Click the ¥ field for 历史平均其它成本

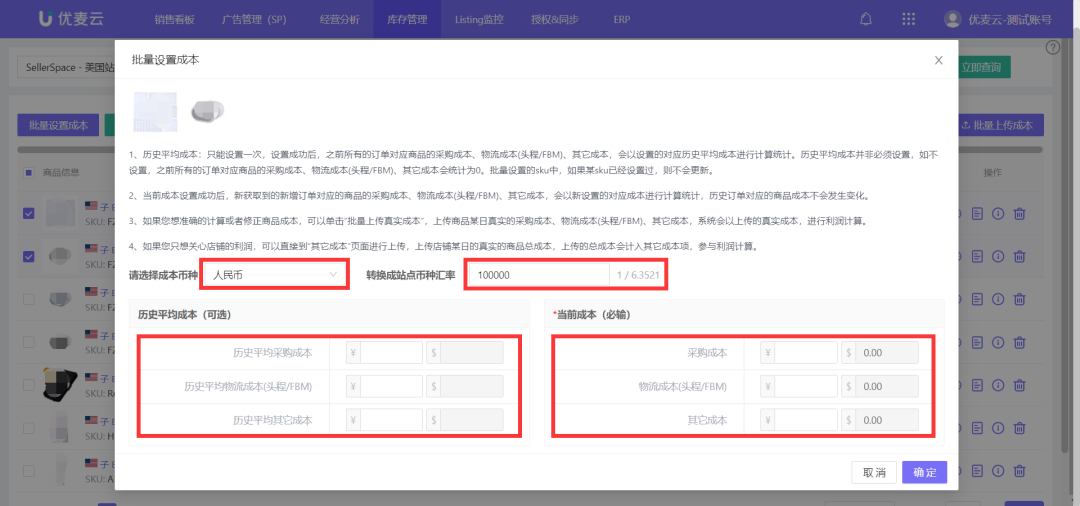click(391, 419)
